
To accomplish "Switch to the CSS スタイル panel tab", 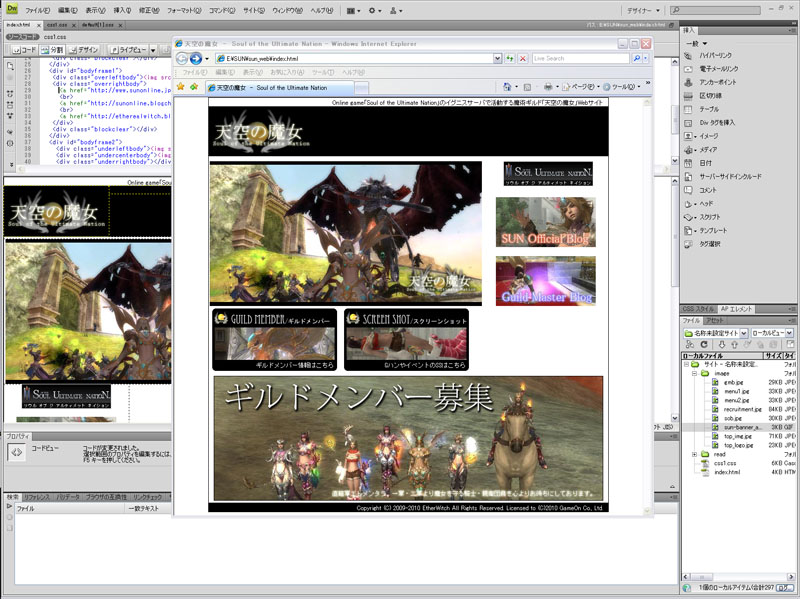I will click(x=698, y=309).
